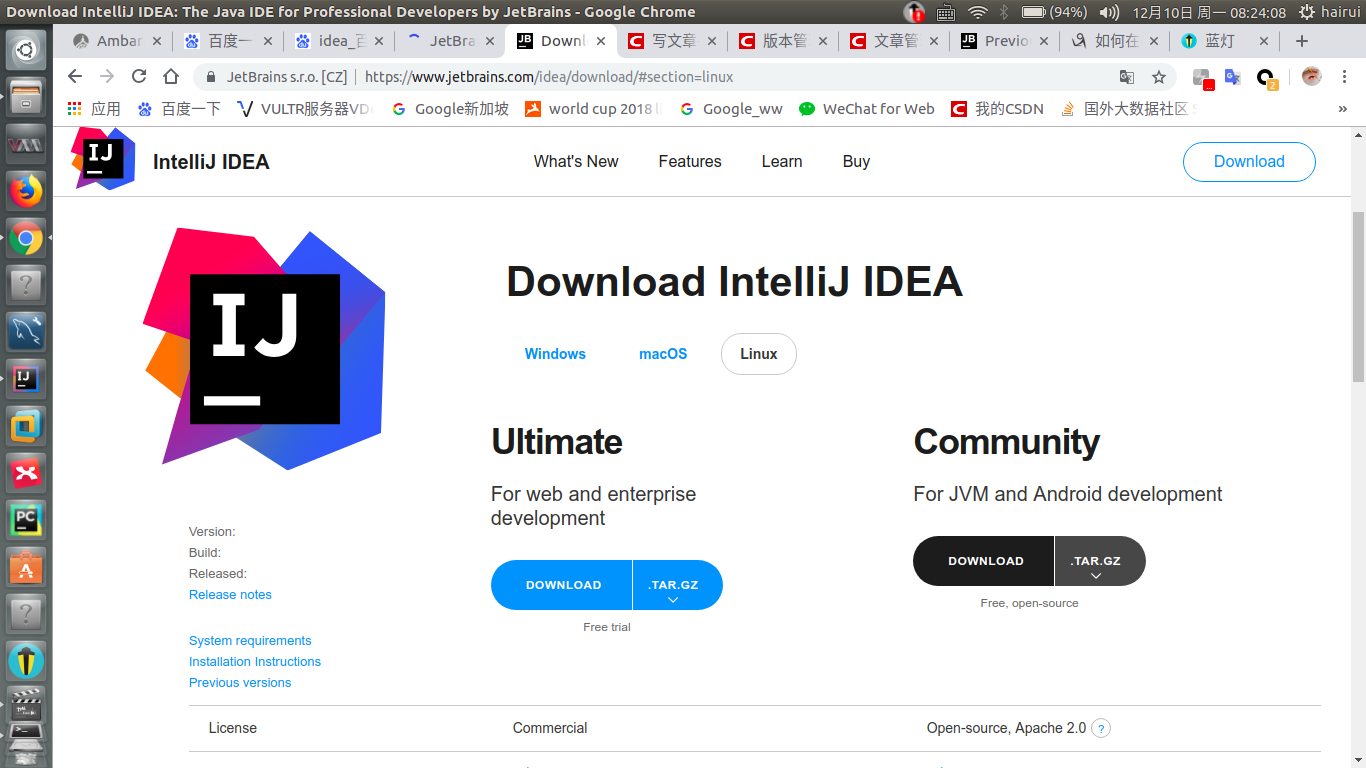The height and width of the screenshot is (768, 1366).
Task: Click the browser forward arrow
Action: [x=107, y=77]
